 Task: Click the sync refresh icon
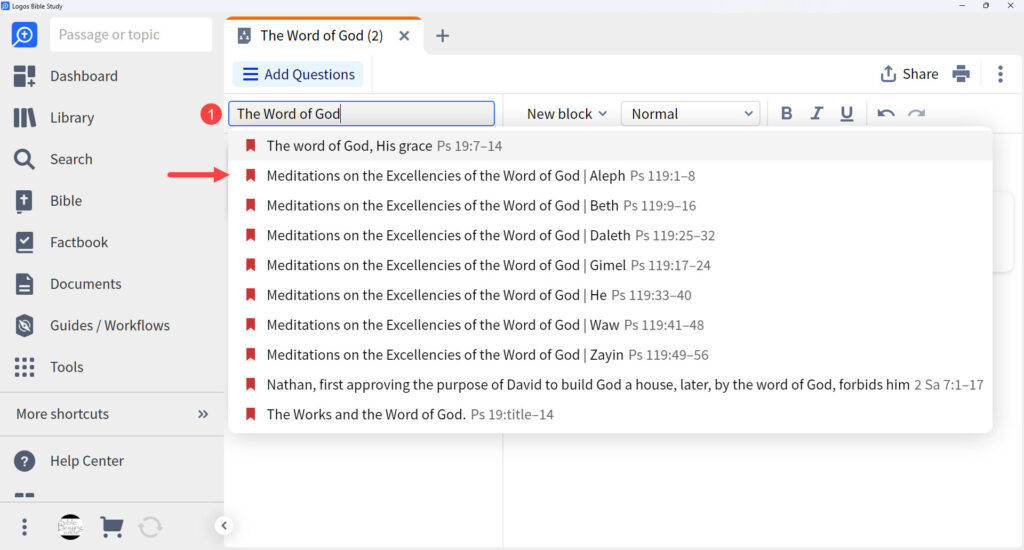point(150,526)
